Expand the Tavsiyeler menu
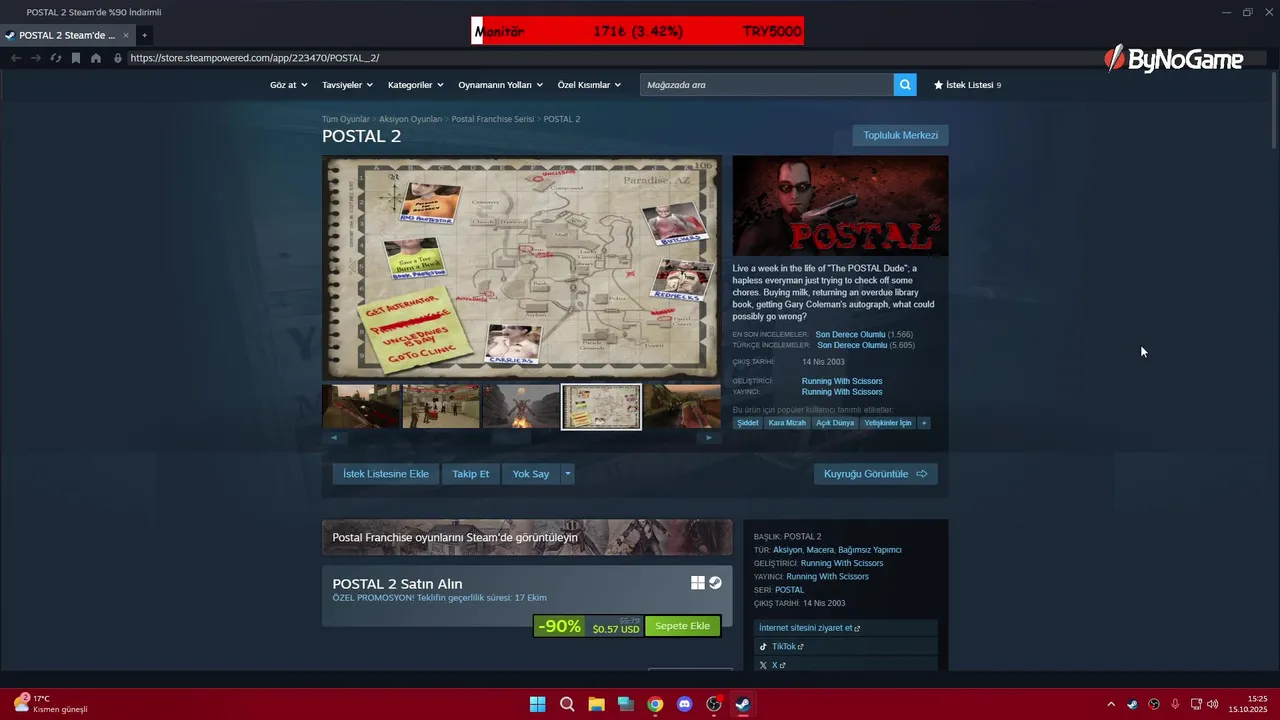This screenshot has width=1280, height=720. click(346, 85)
